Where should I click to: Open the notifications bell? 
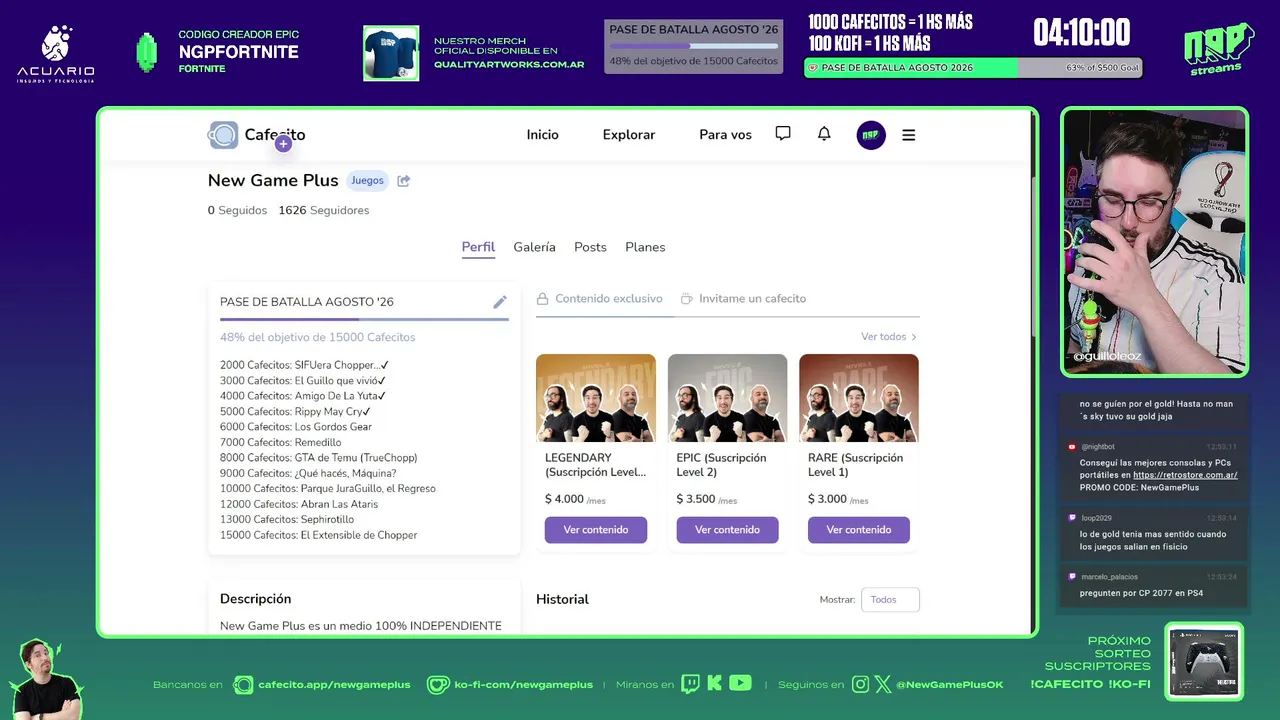[x=824, y=134]
